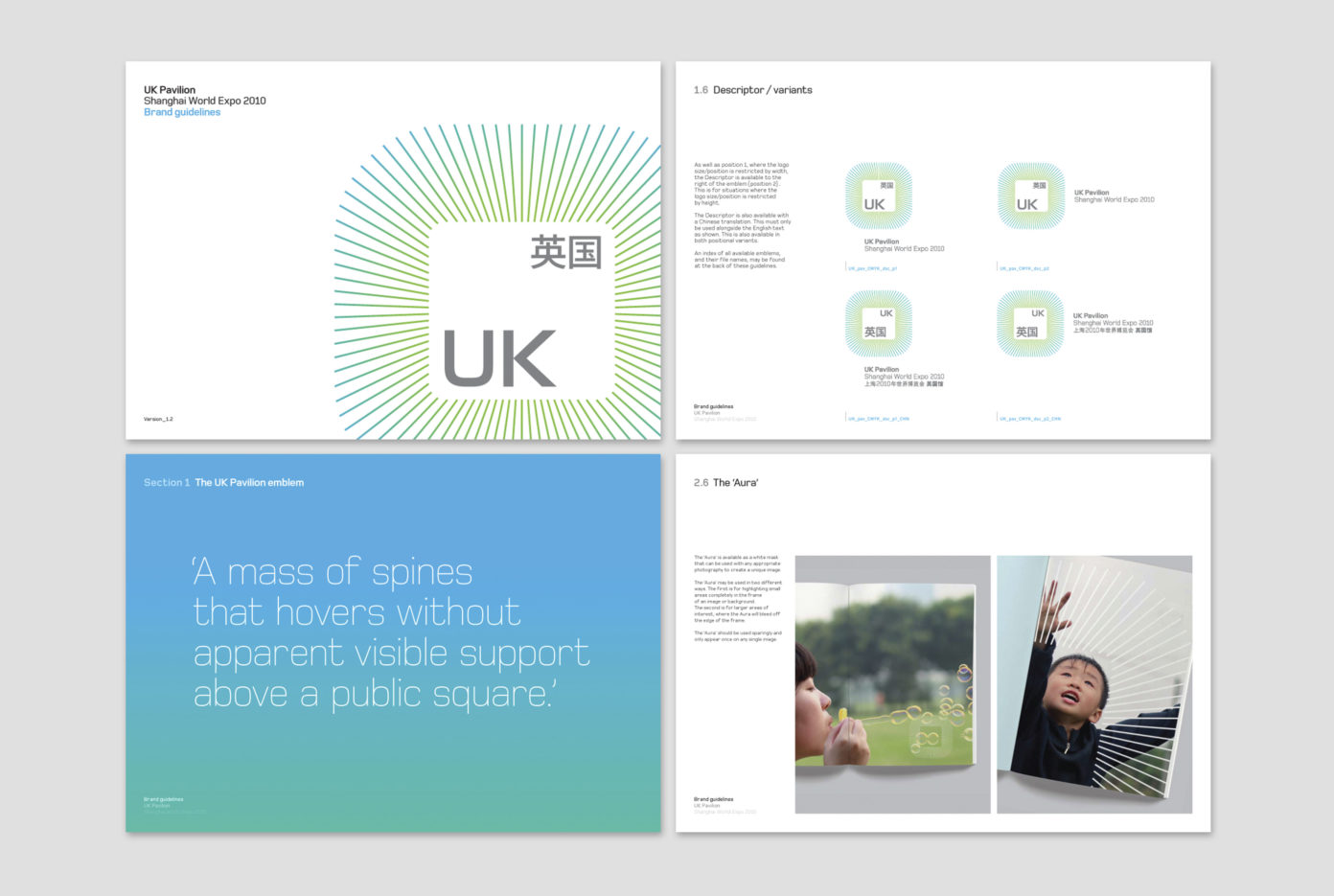Click the 'A mass of spines' quote
Image resolution: width=1334 pixels, height=896 pixels.
point(391,633)
